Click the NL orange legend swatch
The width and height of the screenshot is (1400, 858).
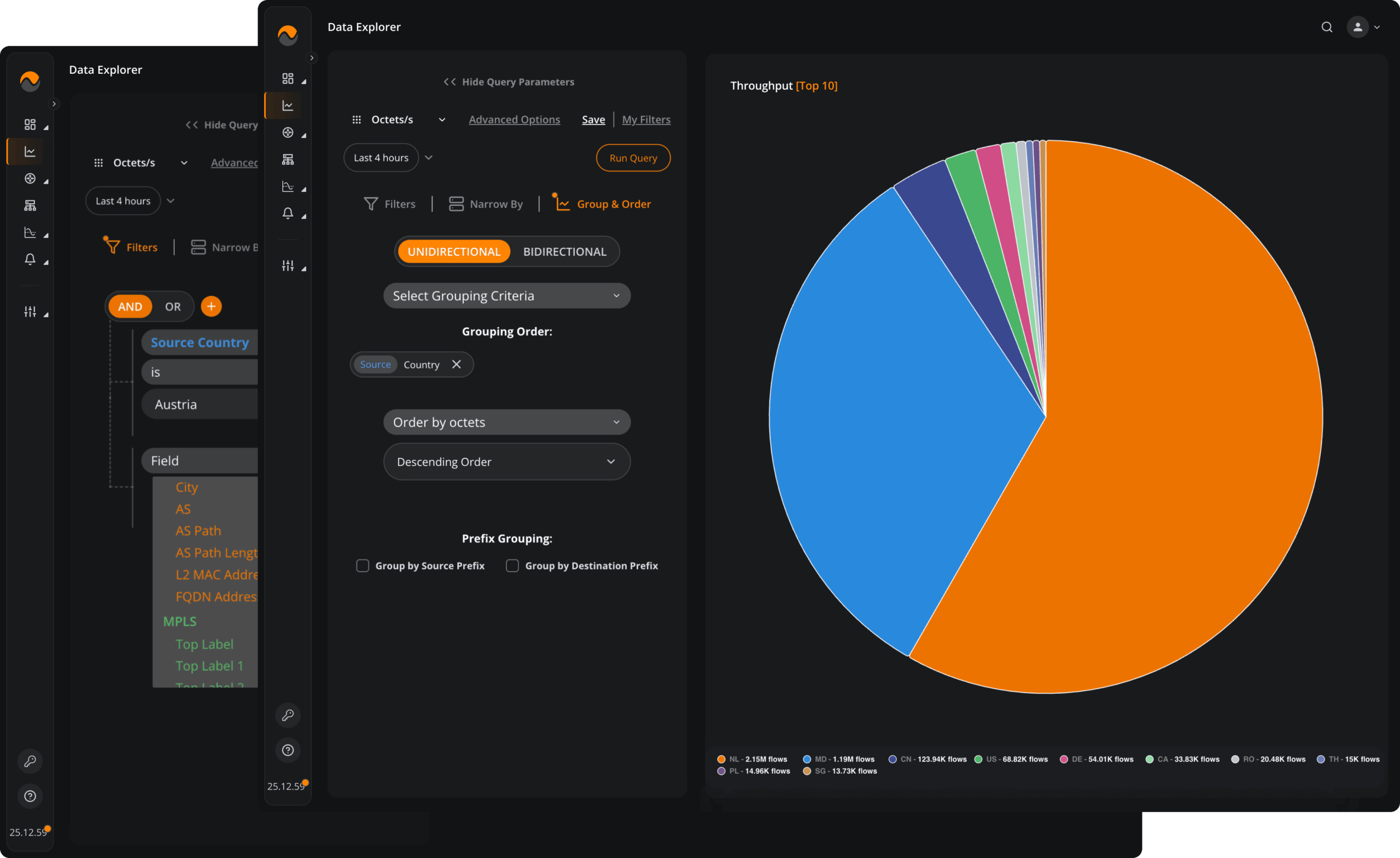pos(721,759)
